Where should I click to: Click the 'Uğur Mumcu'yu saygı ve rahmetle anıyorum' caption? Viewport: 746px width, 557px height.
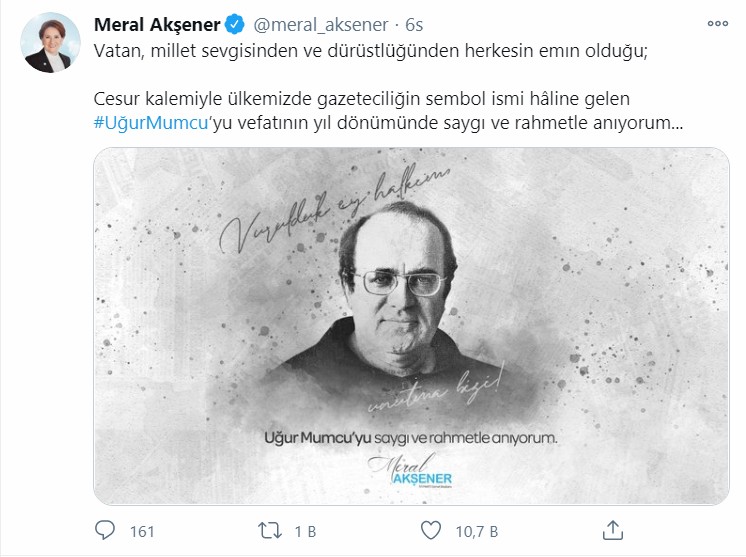411,437
